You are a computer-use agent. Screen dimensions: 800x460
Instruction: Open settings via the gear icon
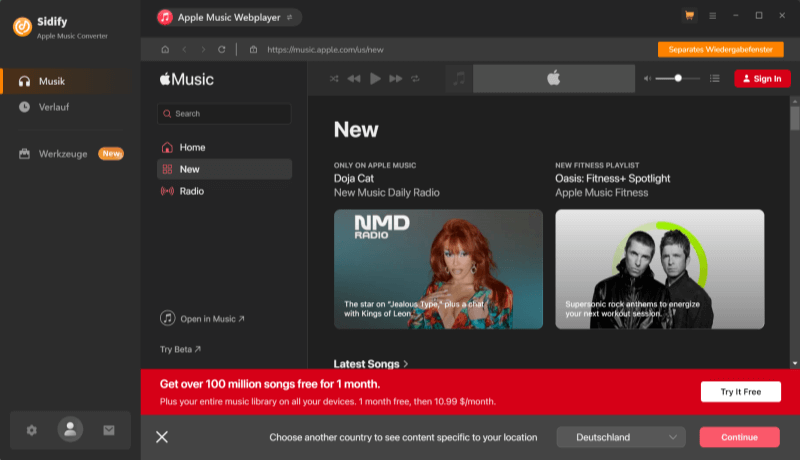pyautogui.click(x=32, y=430)
